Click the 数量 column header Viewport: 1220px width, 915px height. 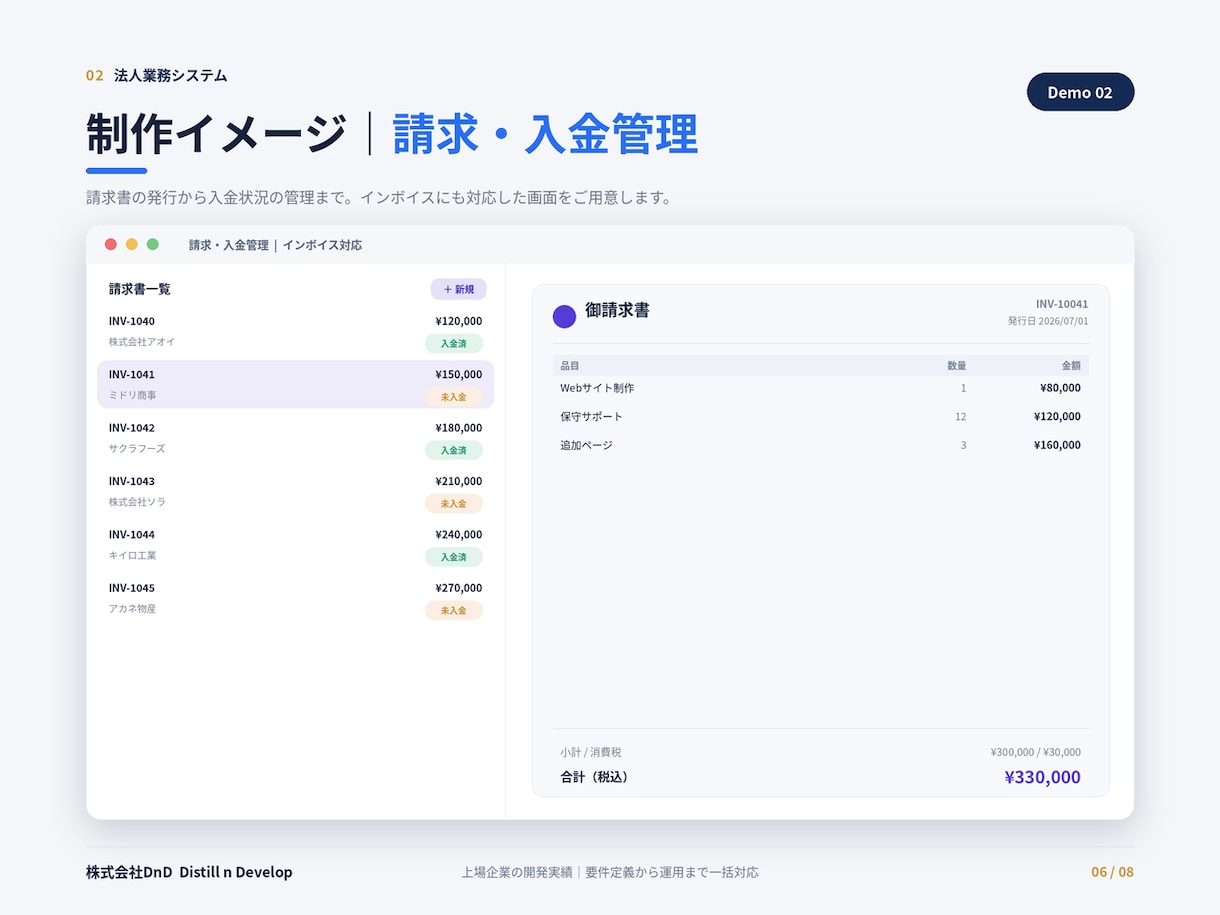(x=957, y=366)
